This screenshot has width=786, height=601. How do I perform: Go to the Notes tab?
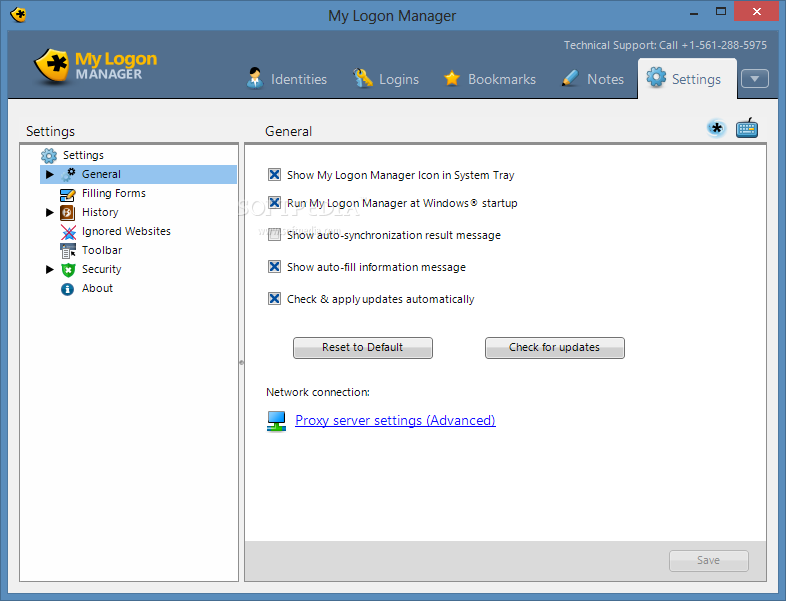593,79
